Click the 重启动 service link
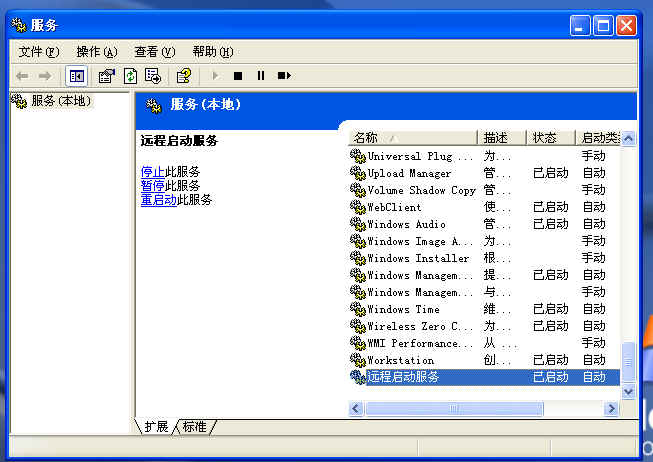 click(x=159, y=200)
